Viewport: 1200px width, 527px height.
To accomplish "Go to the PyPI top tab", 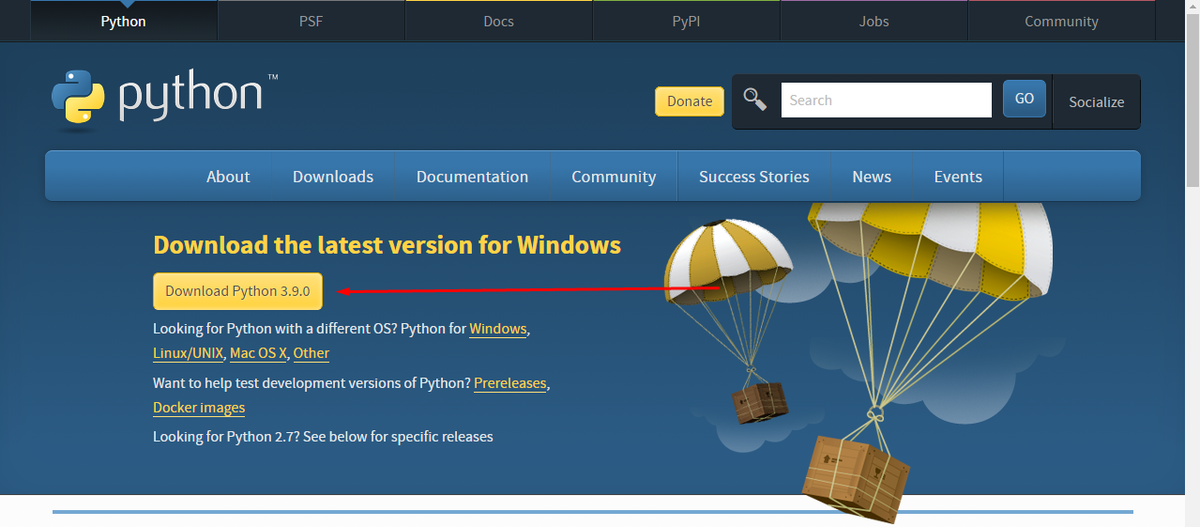I will [686, 21].
